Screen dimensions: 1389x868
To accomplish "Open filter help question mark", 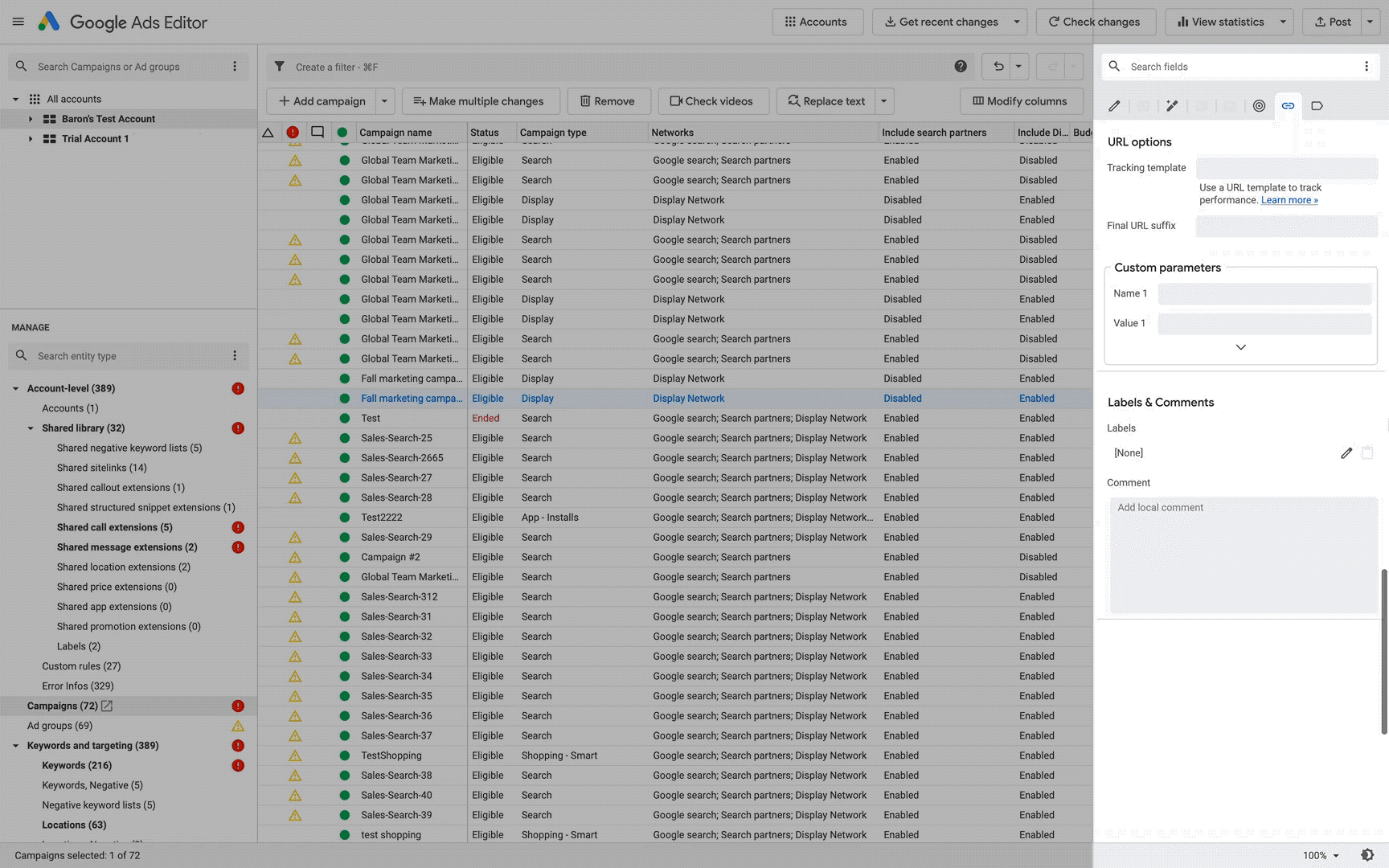I will [961, 67].
